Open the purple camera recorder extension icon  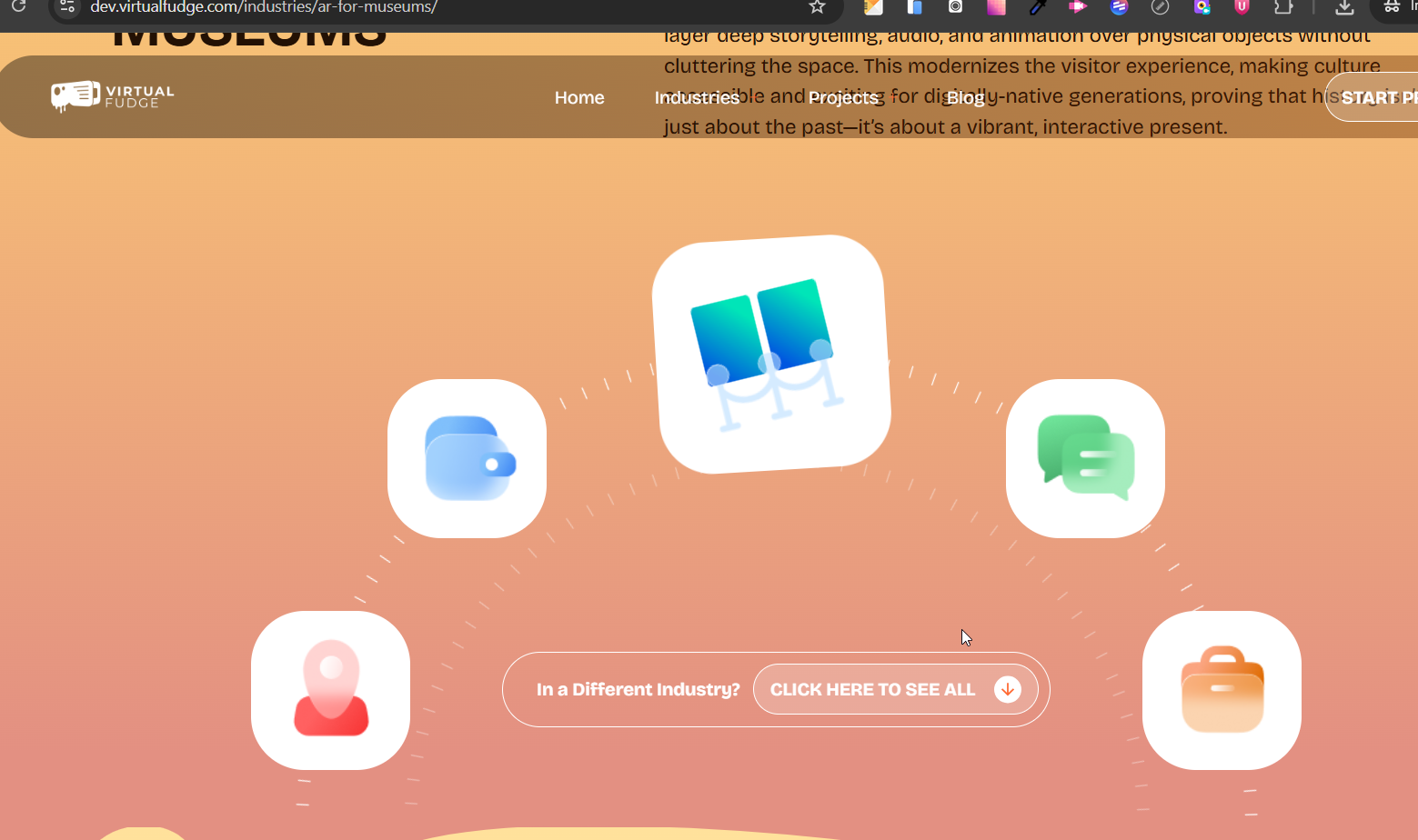pos(1202,6)
